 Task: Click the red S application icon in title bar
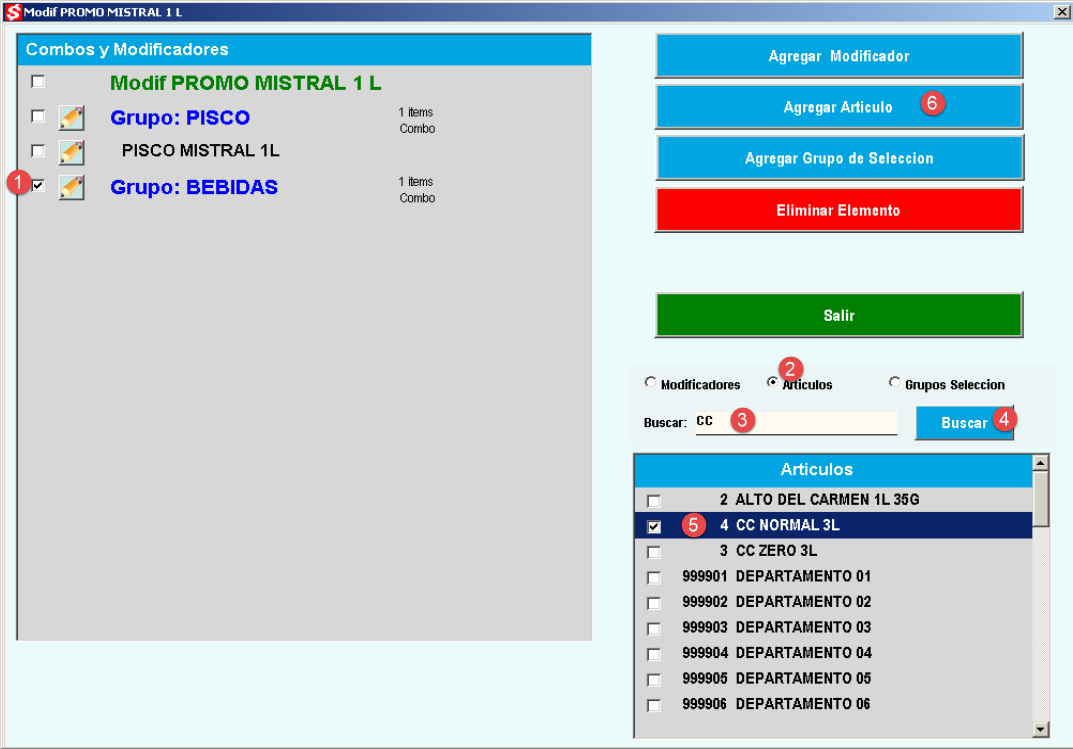click(13, 12)
